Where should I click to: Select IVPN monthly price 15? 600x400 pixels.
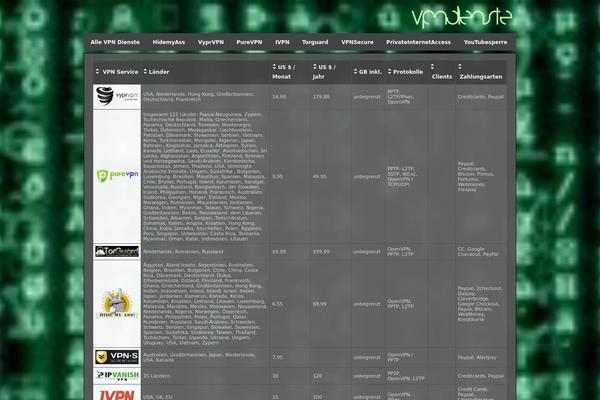(275, 397)
